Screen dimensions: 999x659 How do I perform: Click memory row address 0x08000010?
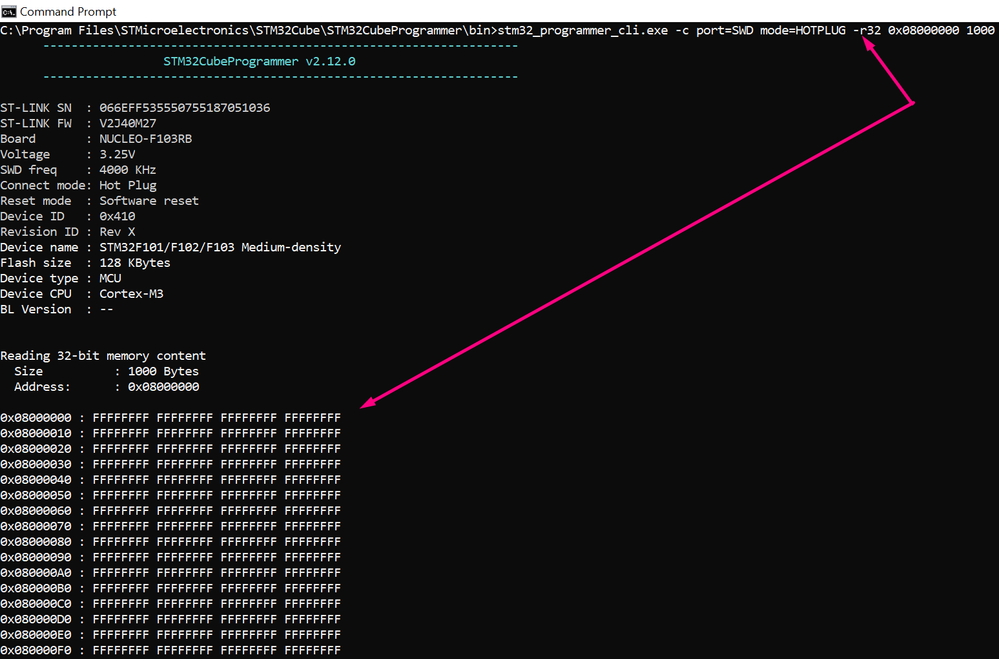coord(36,433)
